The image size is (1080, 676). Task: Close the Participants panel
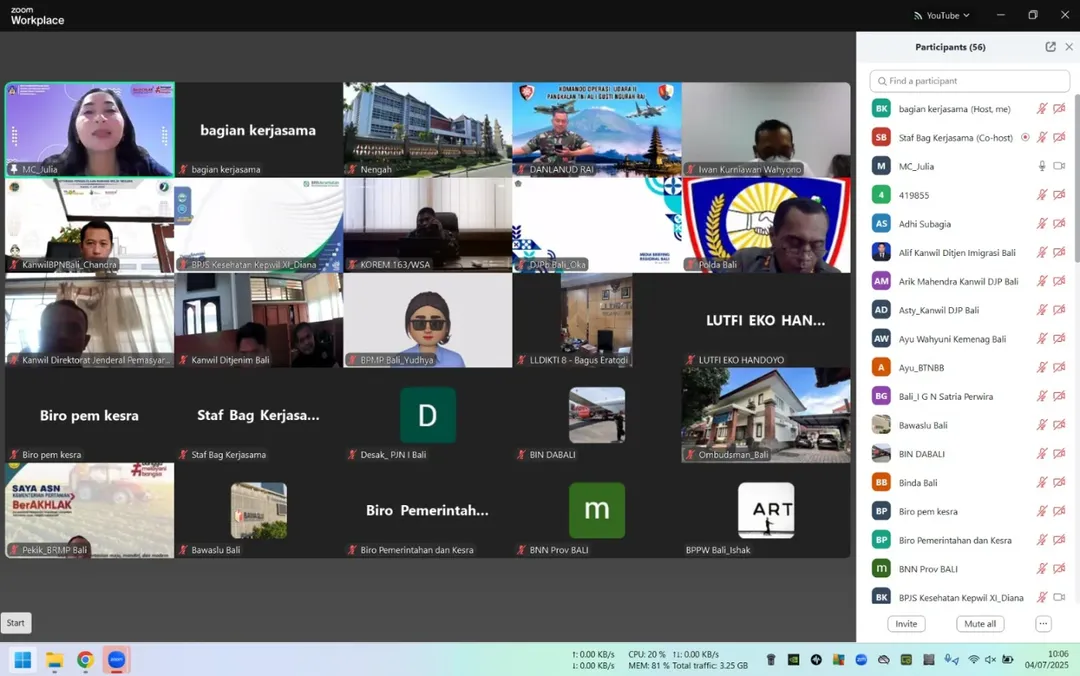[x=1069, y=47]
